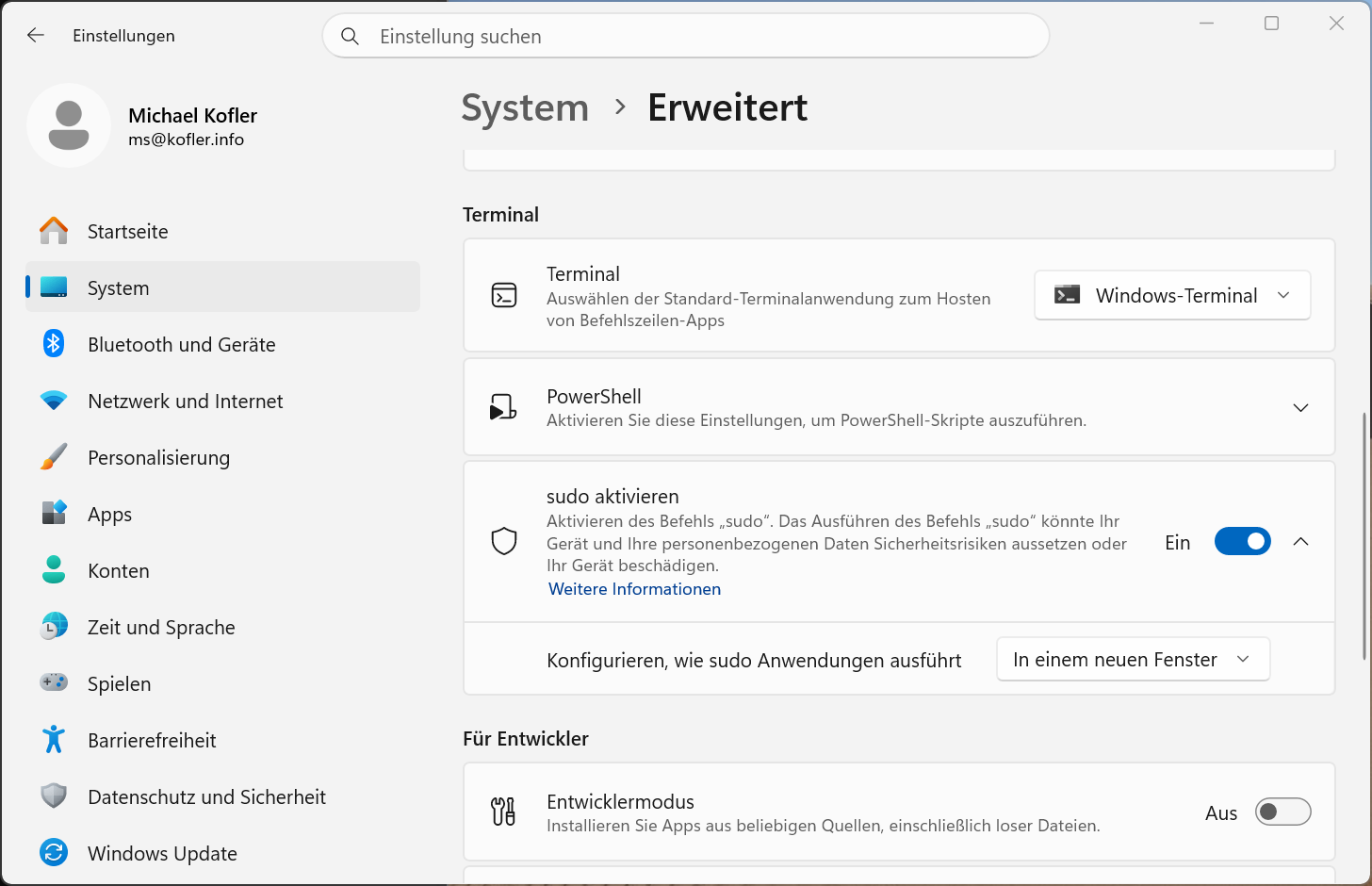This screenshot has height=886, width=1372.
Task: Navigate to System in the breadcrumb
Action: coord(525,108)
